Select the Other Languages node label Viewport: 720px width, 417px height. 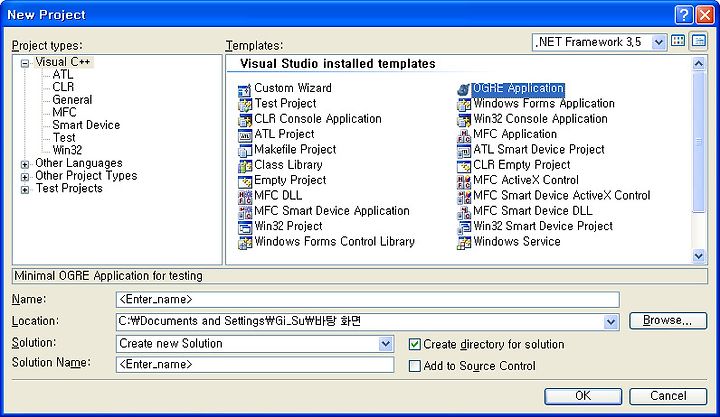tap(79, 163)
